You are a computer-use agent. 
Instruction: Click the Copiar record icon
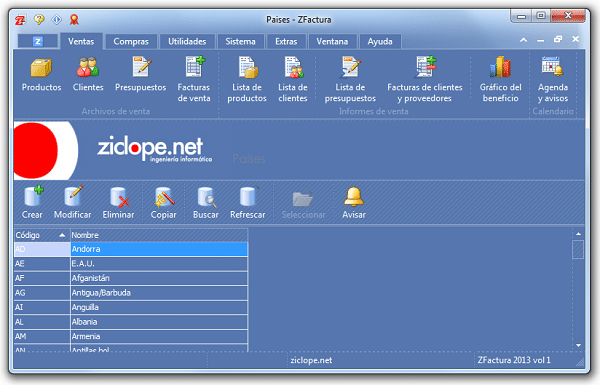click(165, 197)
